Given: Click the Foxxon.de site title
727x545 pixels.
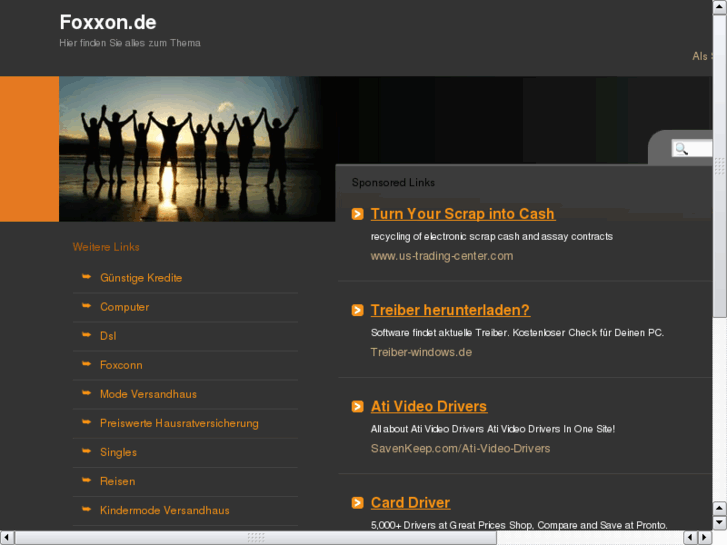Looking at the screenshot, I should pyautogui.click(x=108, y=22).
